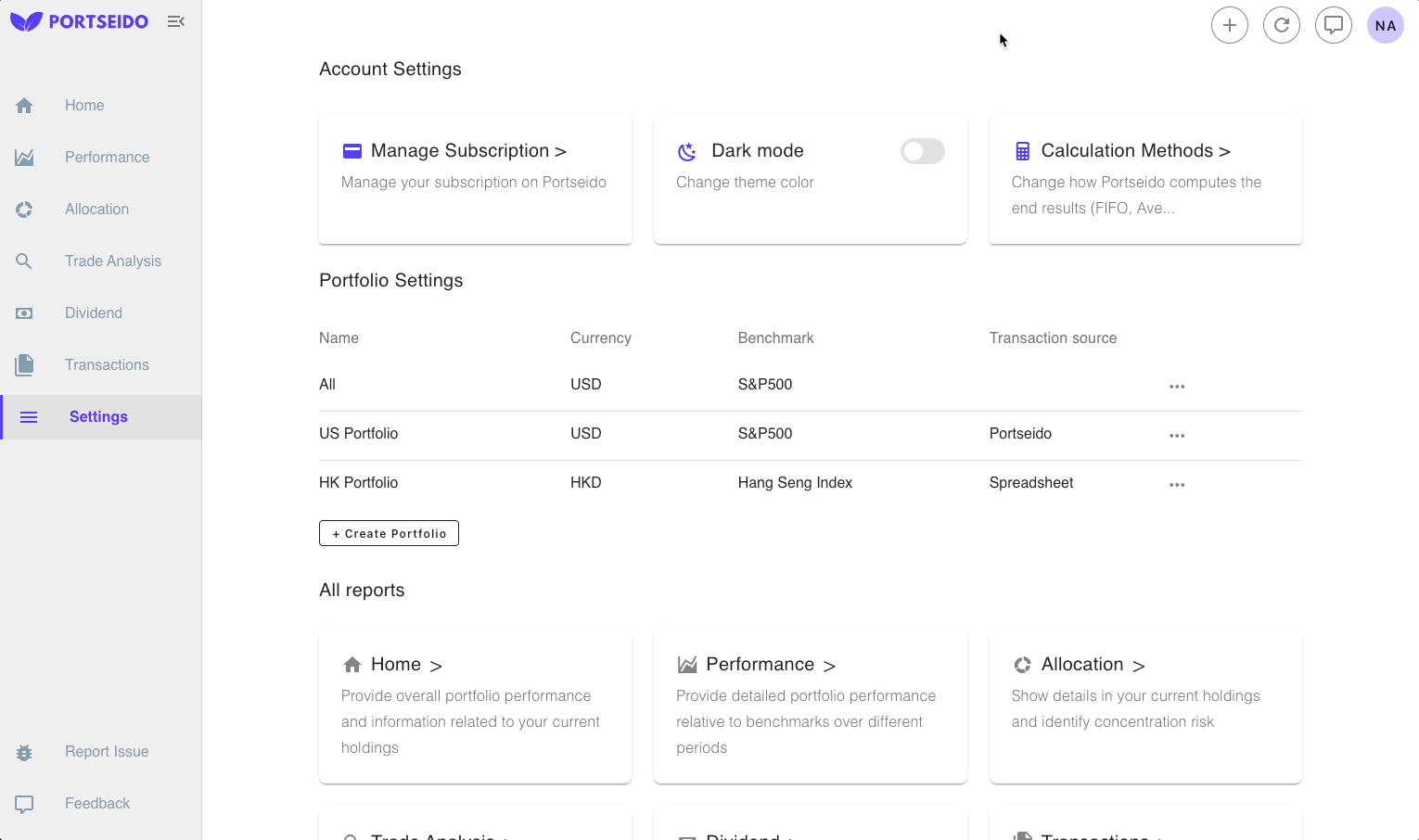Select the Trade Analysis magnifier icon
The height and width of the screenshot is (840, 1419).
point(24,261)
